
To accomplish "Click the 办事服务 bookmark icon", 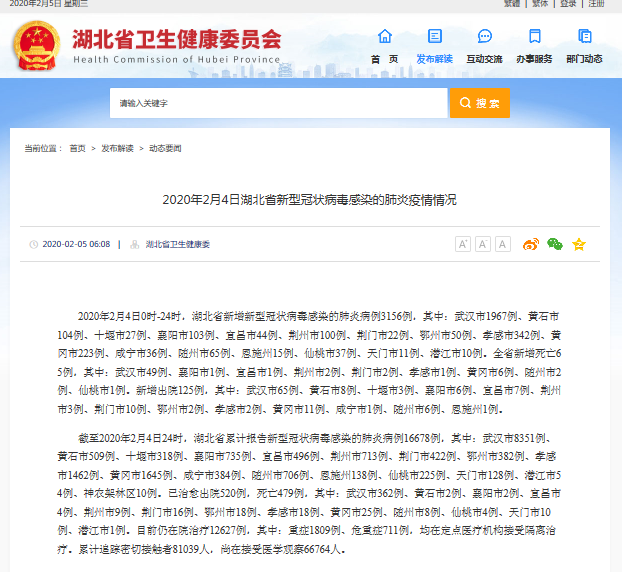I will click(x=534, y=37).
